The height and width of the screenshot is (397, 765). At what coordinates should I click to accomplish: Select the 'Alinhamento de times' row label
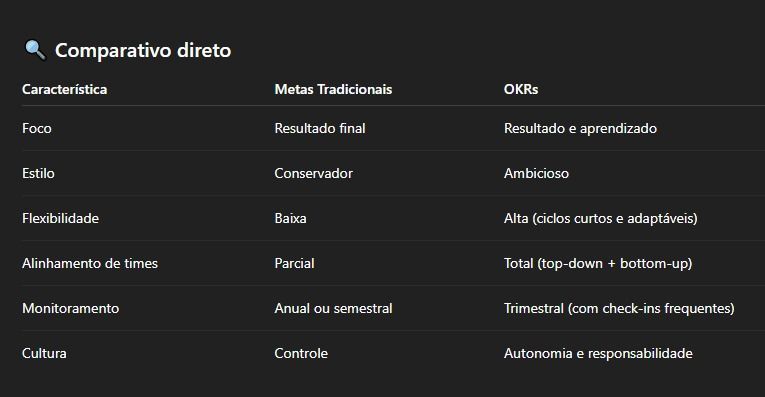tap(90, 263)
